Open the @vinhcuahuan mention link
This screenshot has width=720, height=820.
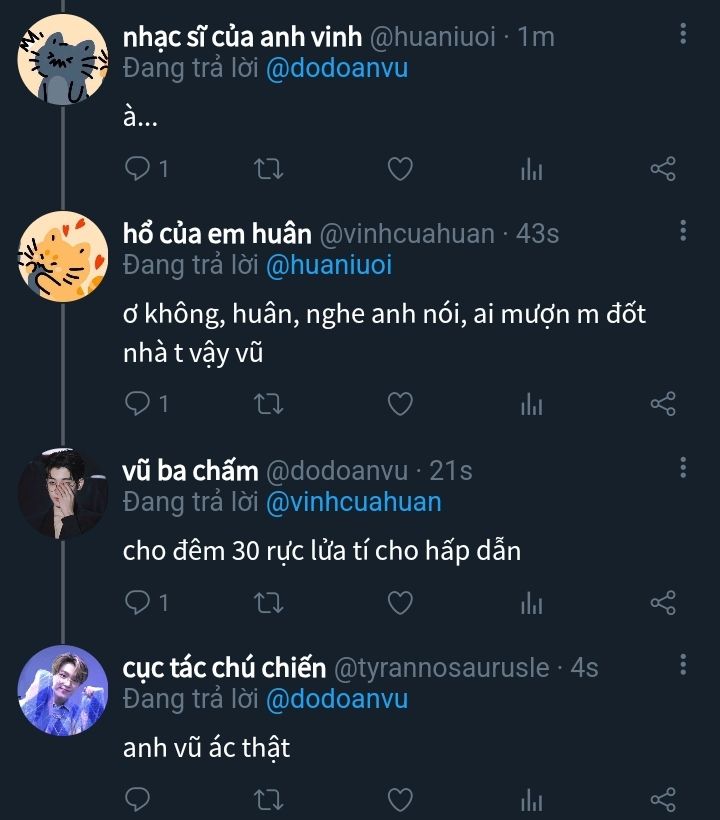point(354,501)
